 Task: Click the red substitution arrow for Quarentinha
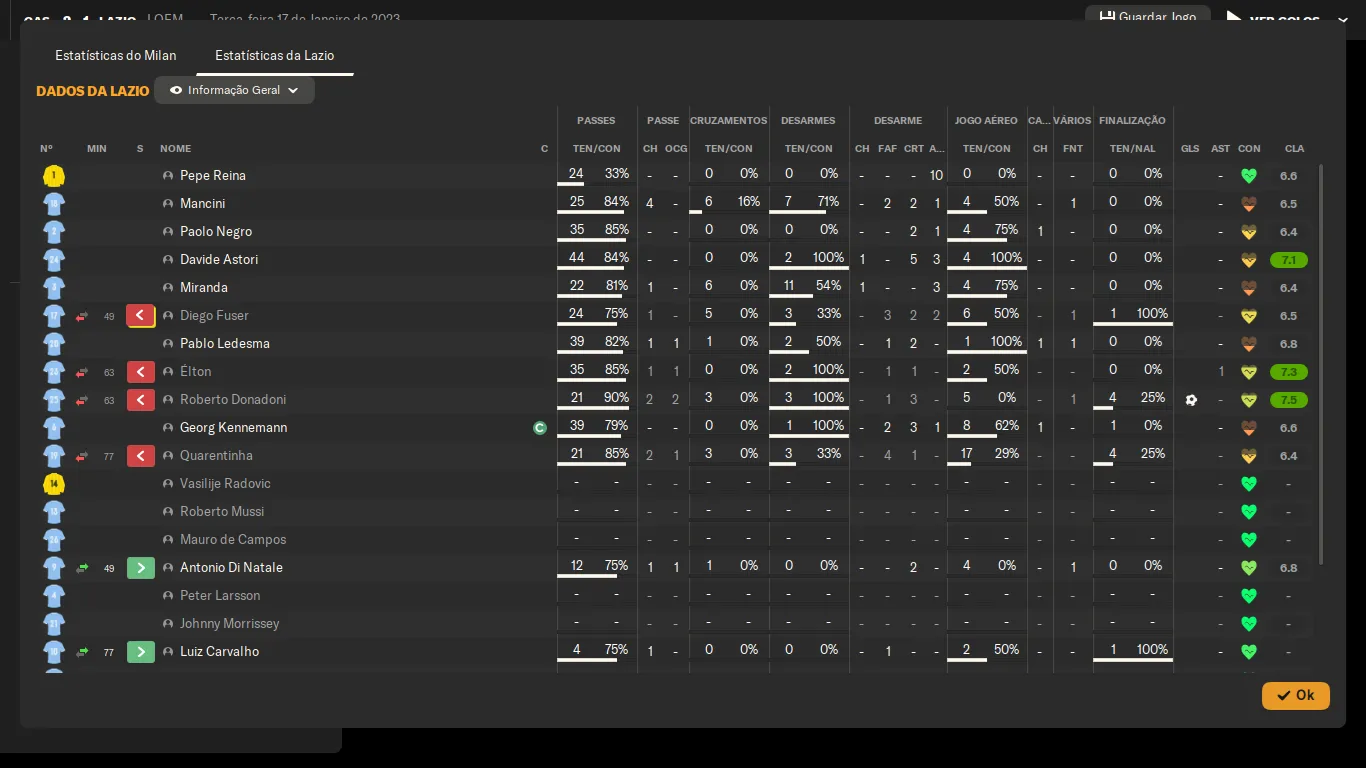point(140,456)
